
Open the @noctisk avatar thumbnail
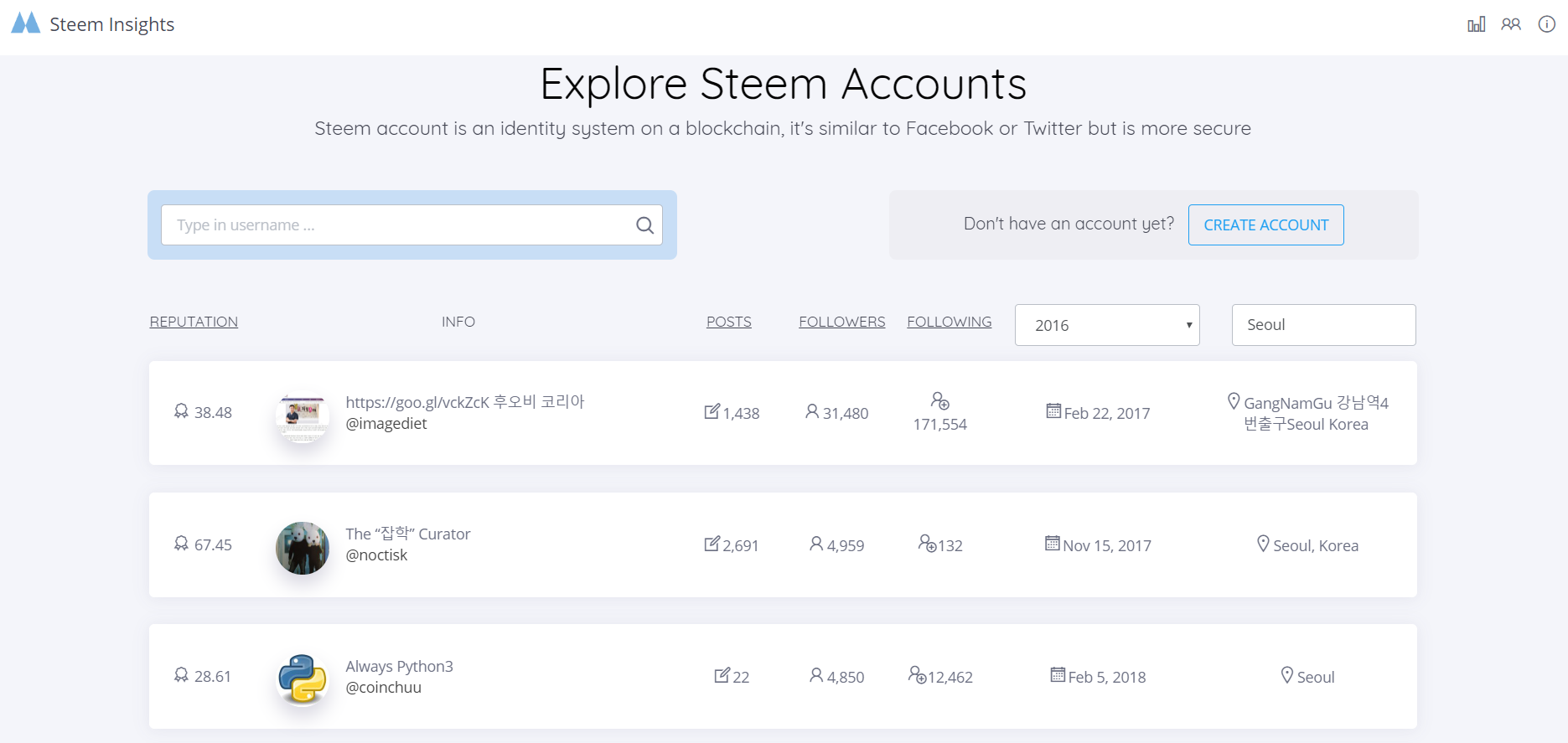coord(303,548)
